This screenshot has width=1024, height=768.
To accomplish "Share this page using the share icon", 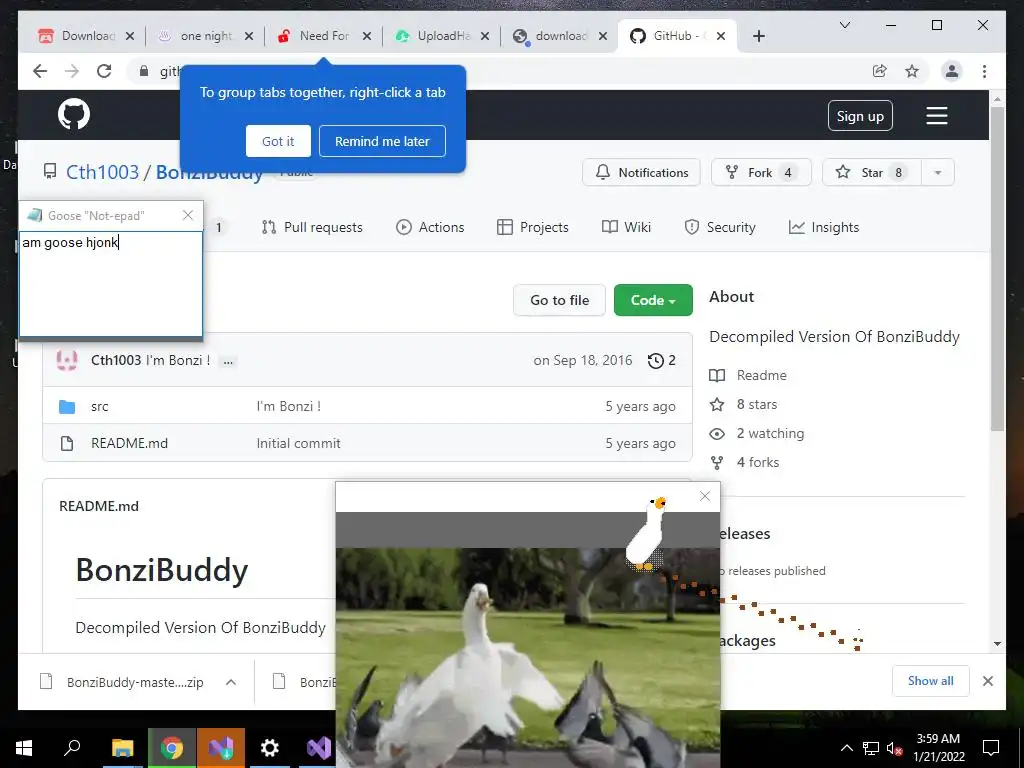I will tap(880, 71).
